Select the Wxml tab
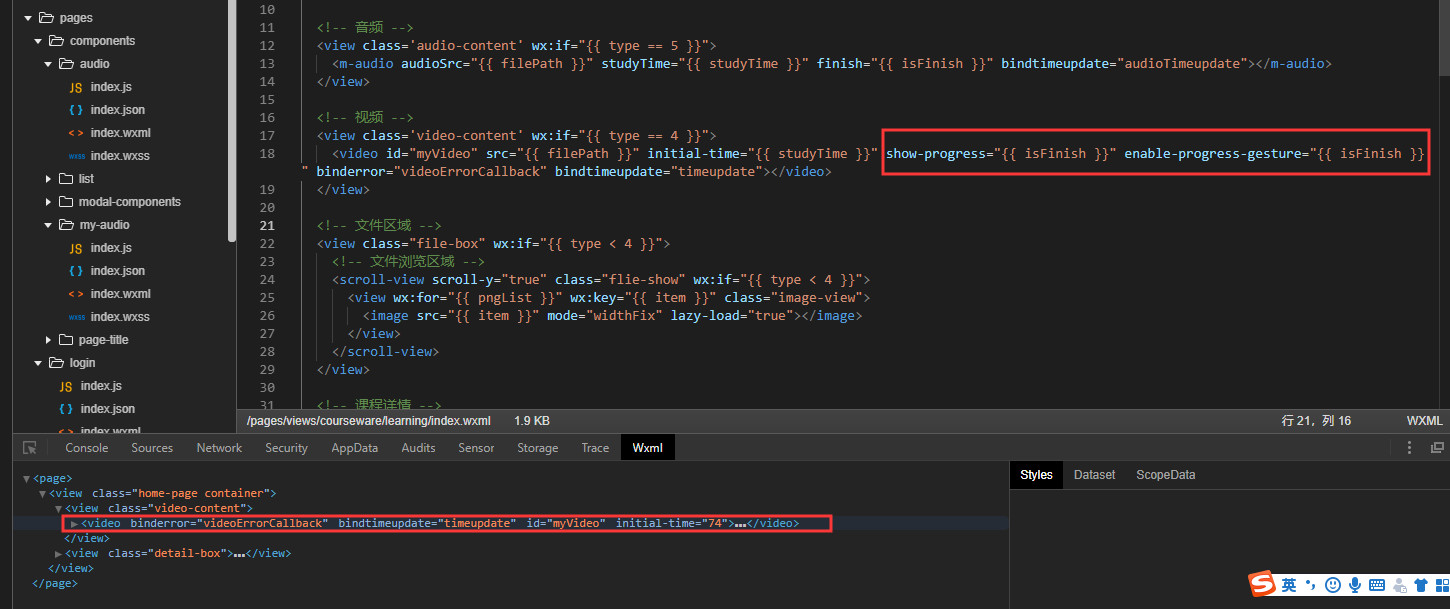 (x=648, y=448)
